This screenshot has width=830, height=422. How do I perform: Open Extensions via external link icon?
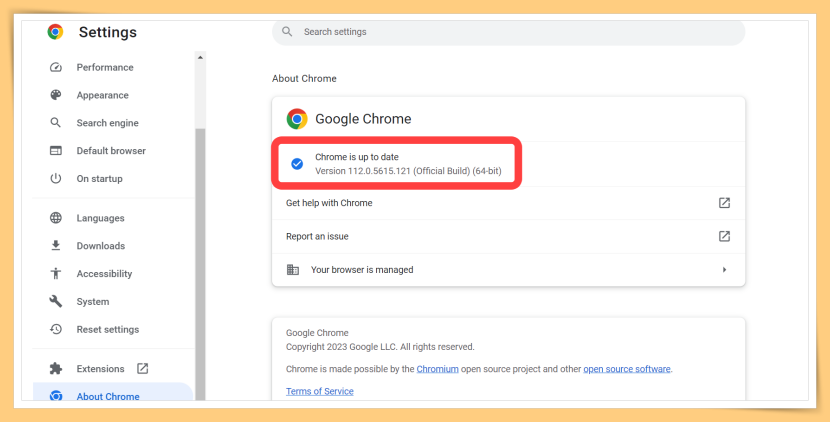(142, 369)
